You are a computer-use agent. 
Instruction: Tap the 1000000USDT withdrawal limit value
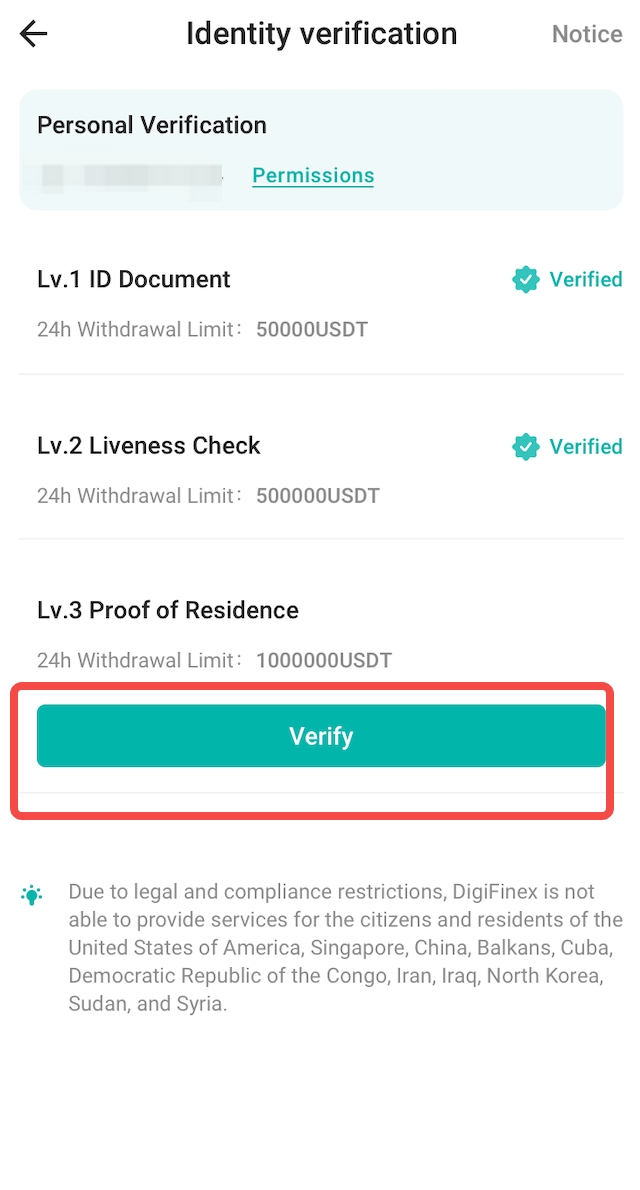(324, 660)
